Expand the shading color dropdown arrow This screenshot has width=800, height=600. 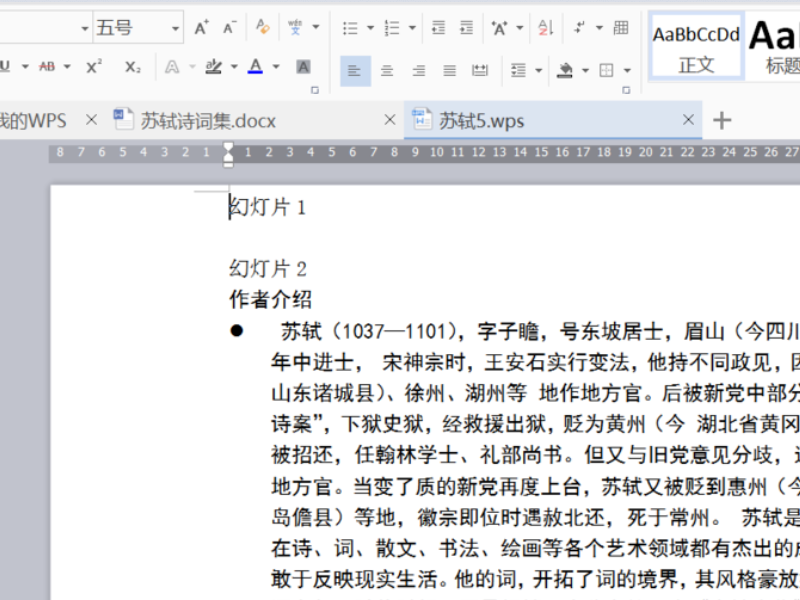click(x=585, y=70)
